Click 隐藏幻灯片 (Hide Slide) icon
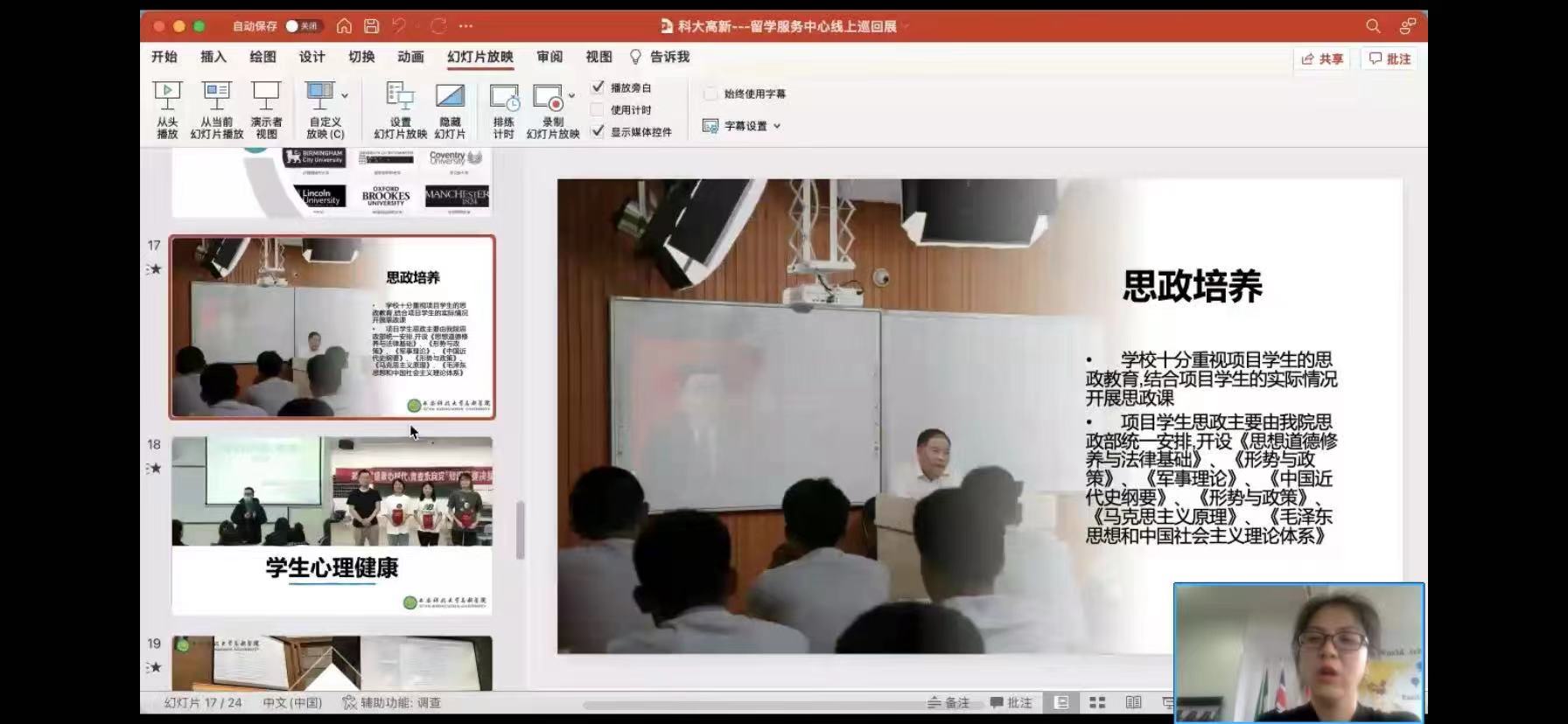This screenshot has width=1568, height=724. tap(450, 98)
